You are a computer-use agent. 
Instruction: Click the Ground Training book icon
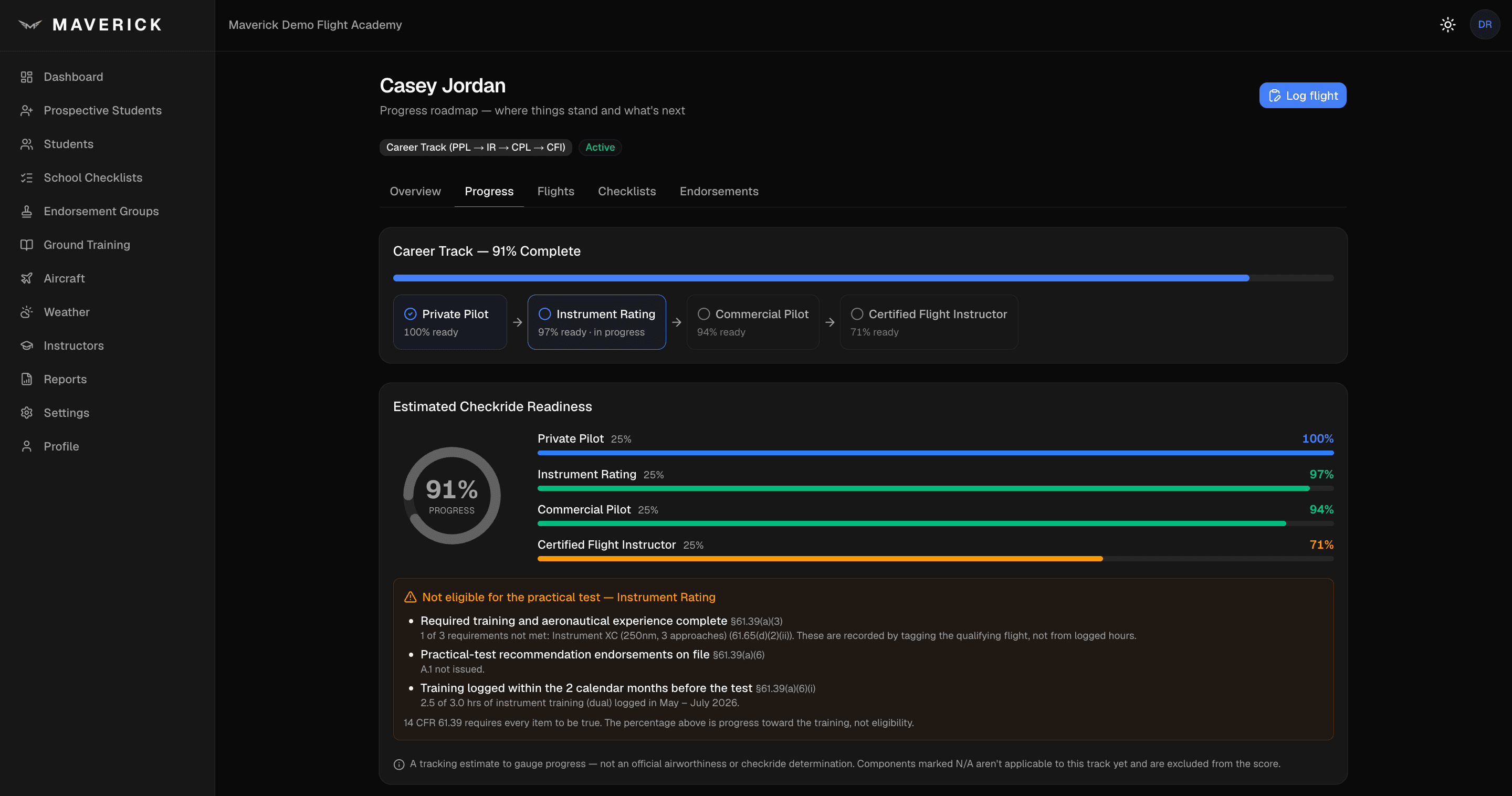[x=26, y=245]
